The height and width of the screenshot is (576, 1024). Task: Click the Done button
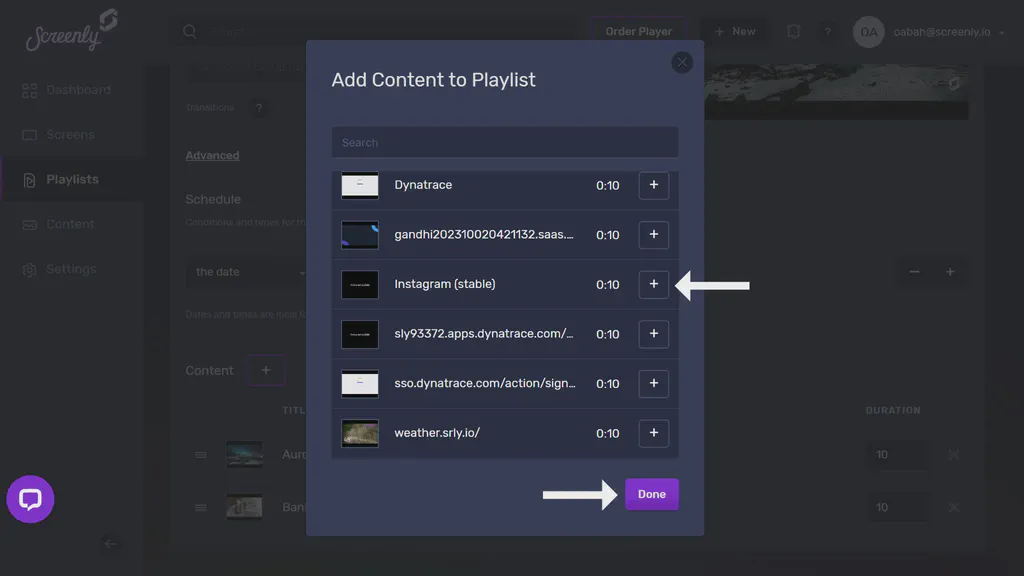651,493
